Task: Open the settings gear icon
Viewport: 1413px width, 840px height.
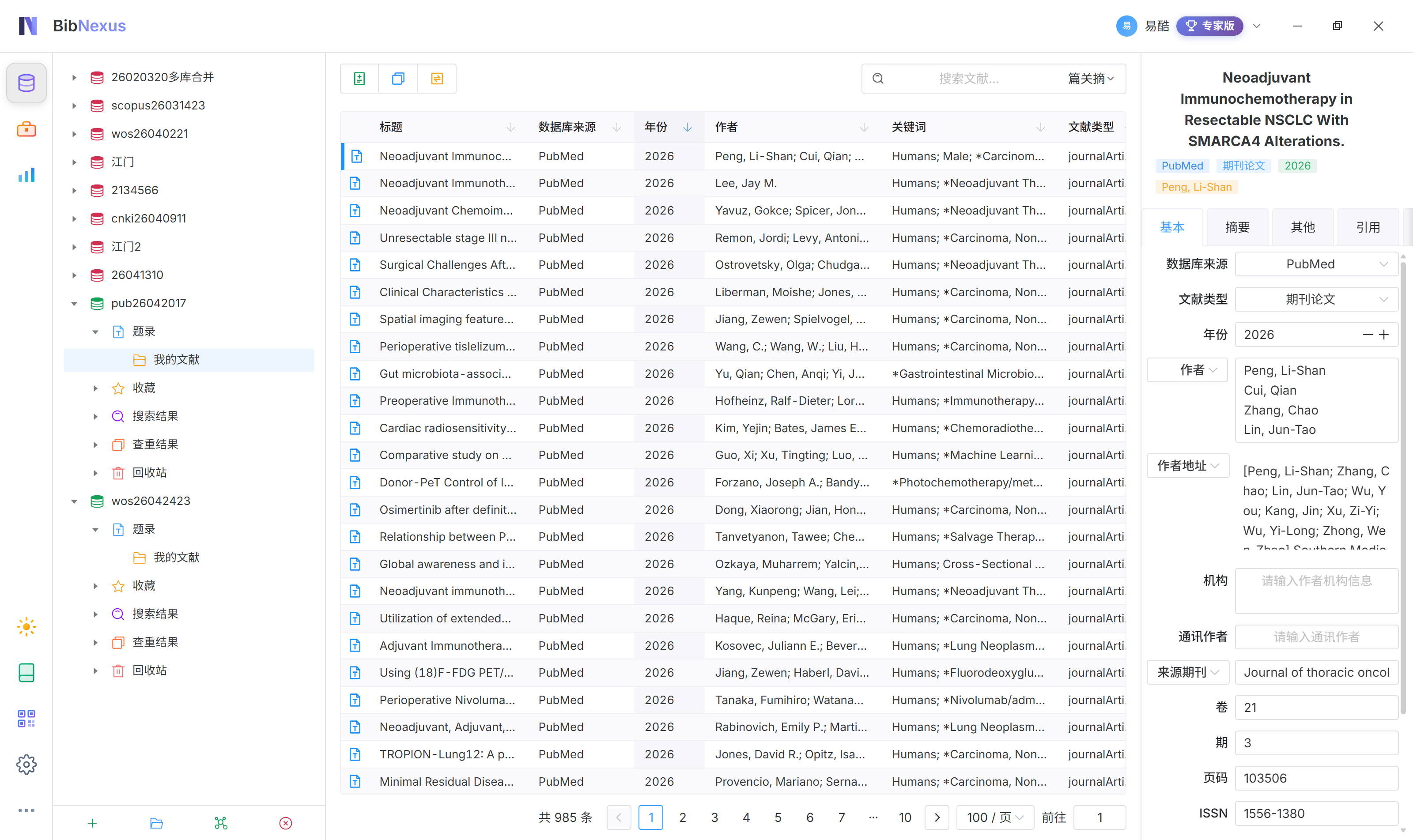Action: (26, 765)
